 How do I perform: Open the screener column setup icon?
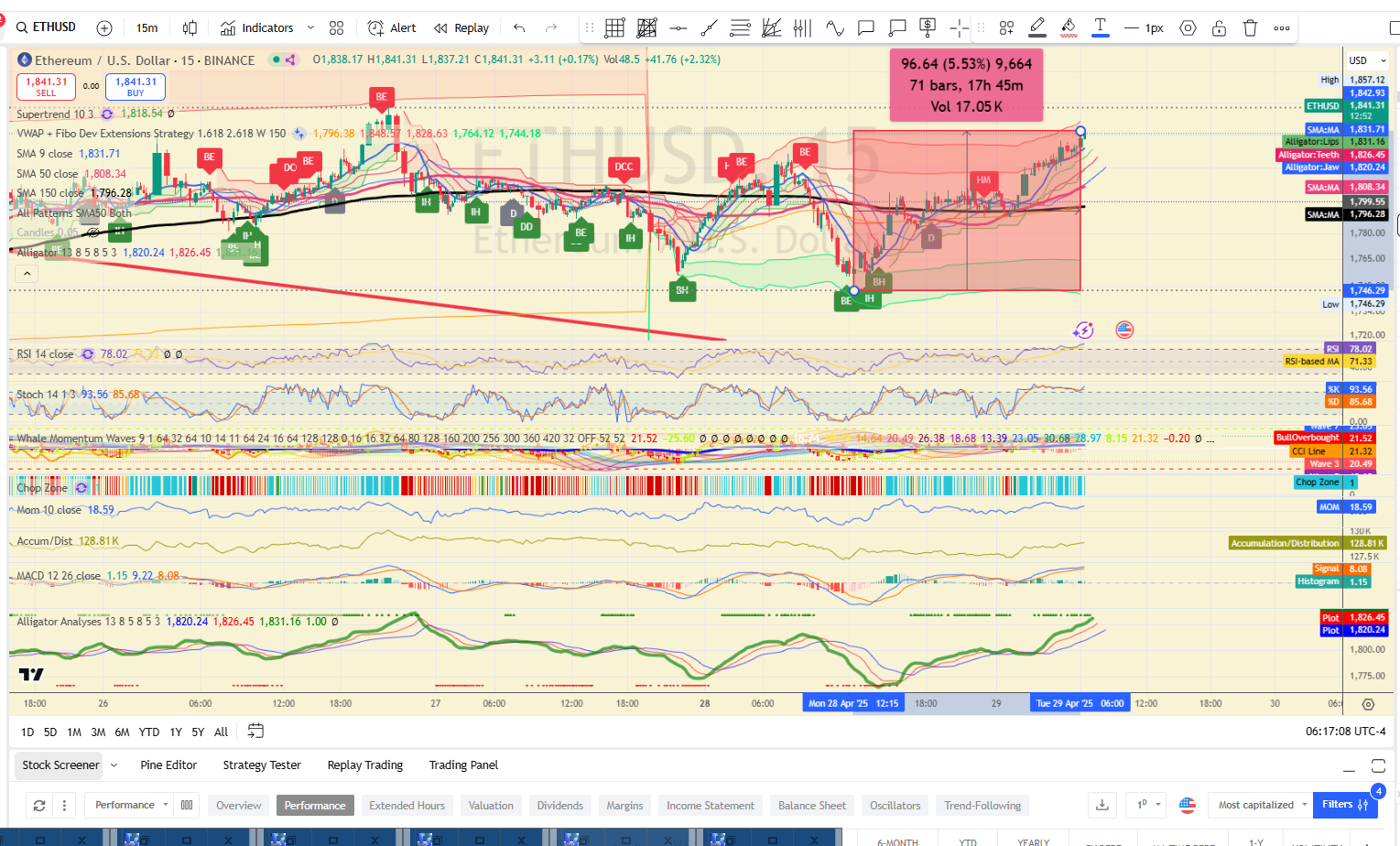coord(187,806)
